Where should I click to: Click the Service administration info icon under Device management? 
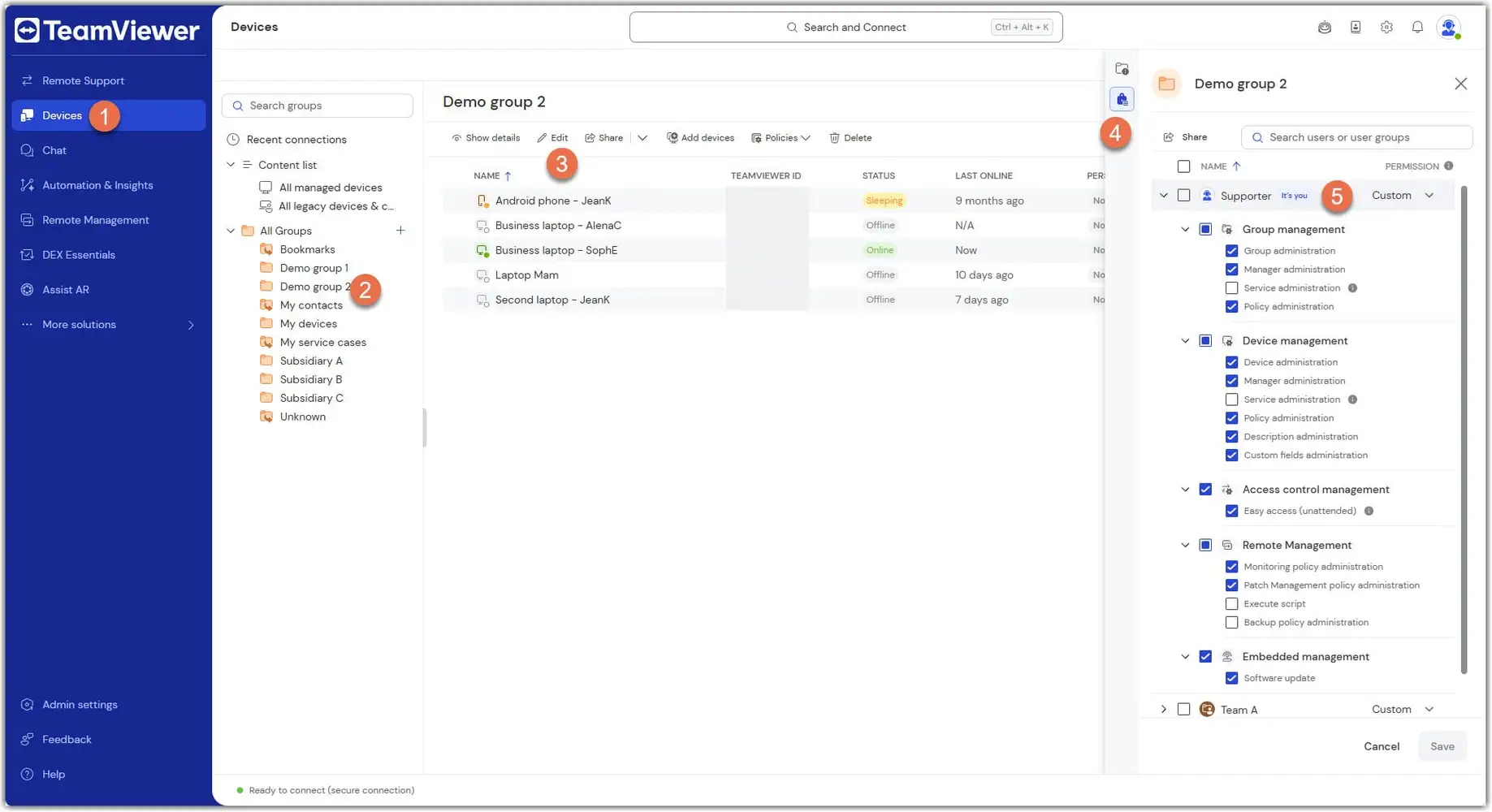click(x=1352, y=400)
